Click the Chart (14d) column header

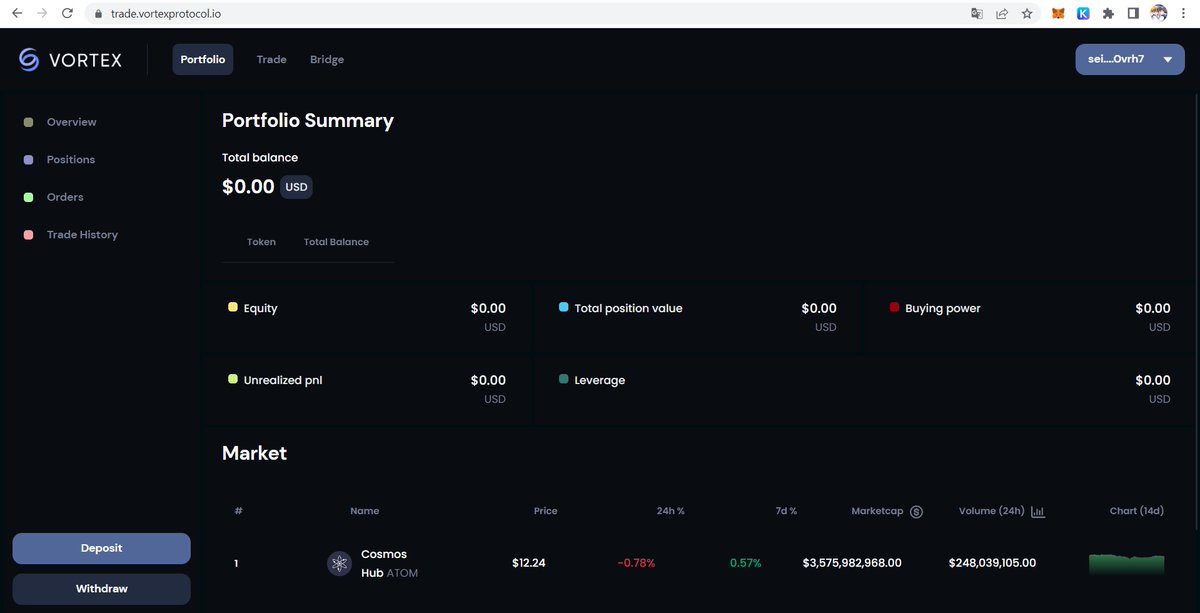(x=1137, y=511)
